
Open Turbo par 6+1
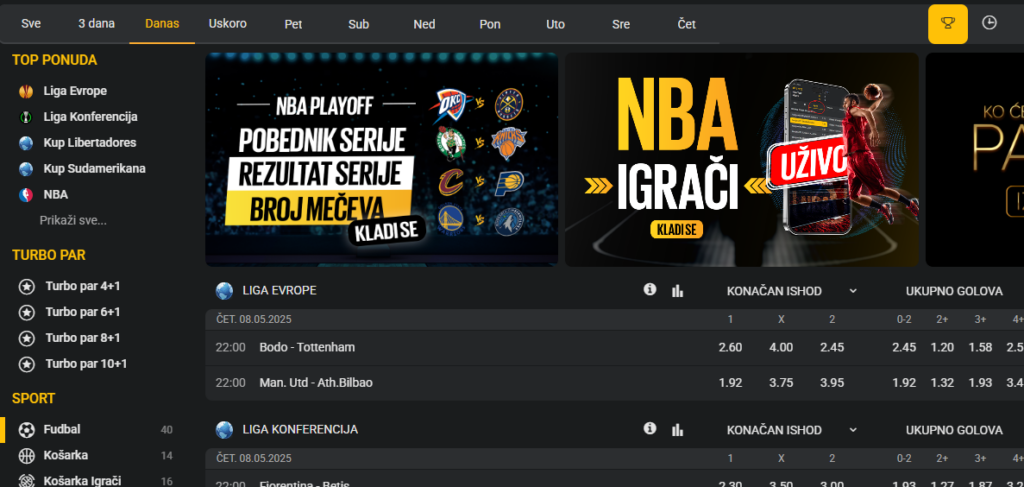pyautogui.click(x=82, y=312)
